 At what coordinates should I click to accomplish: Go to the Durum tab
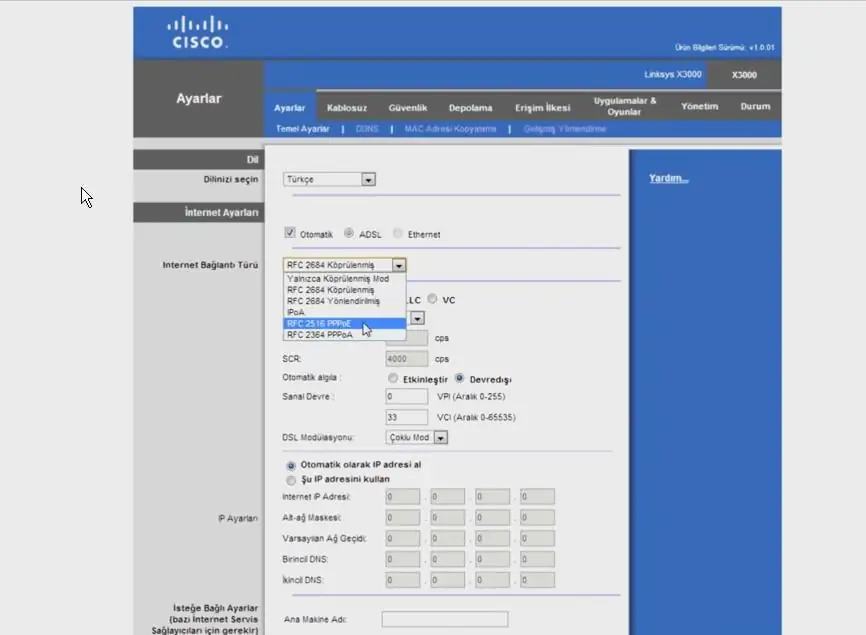755,107
